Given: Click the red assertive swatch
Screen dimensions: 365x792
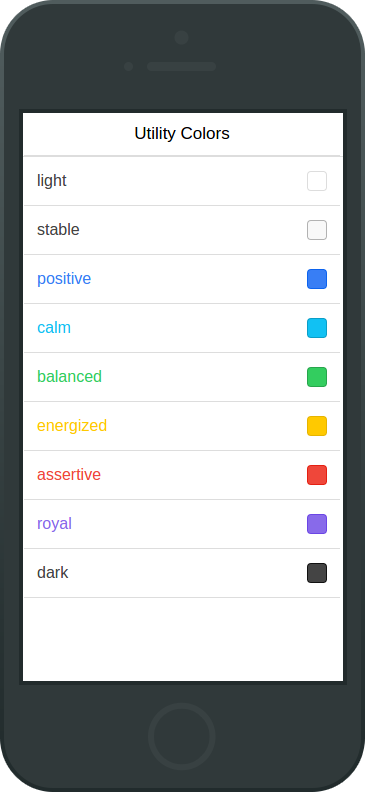Looking at the screenshot, I should click(x=317, y=475).
